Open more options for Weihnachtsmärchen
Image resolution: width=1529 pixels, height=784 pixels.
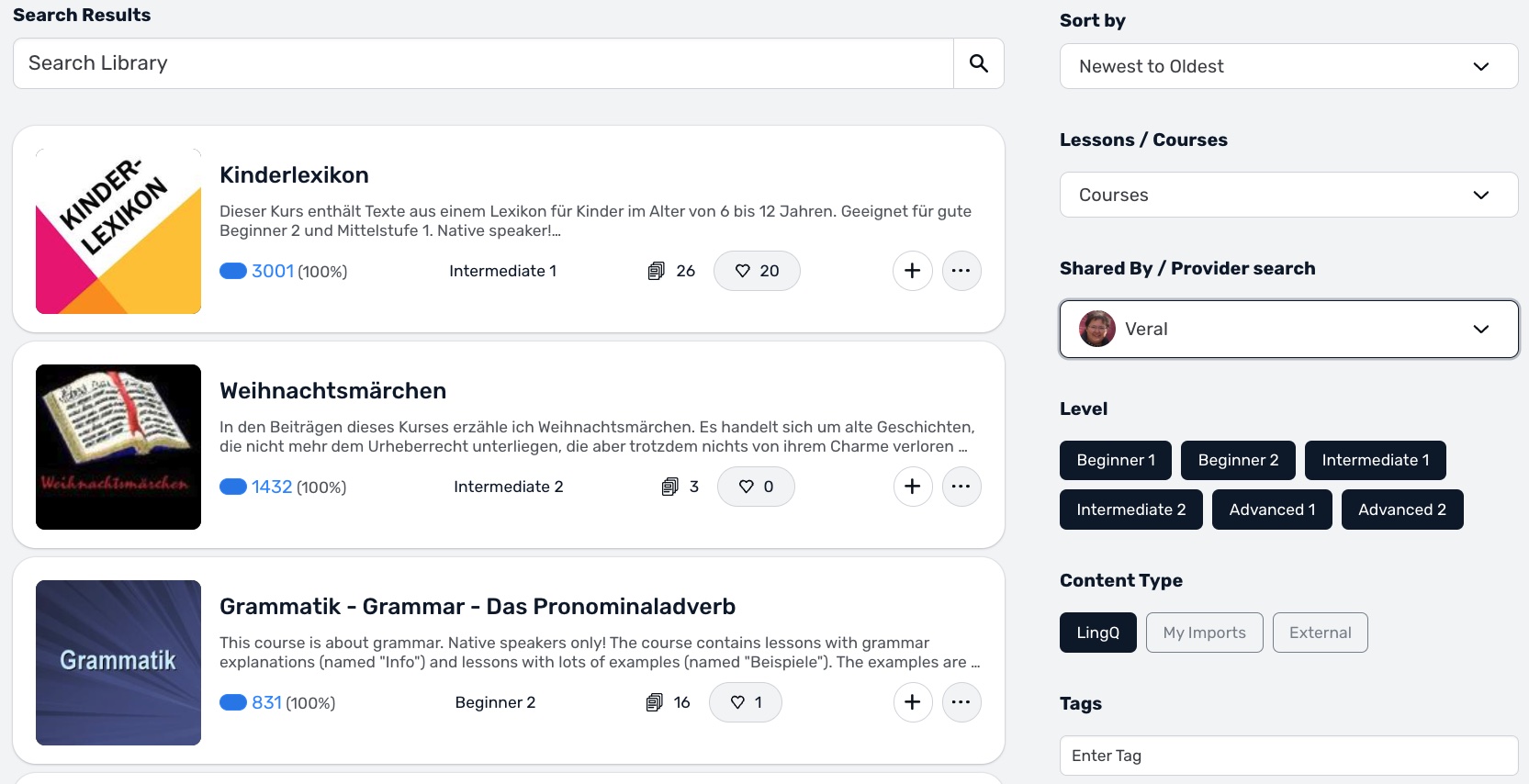point(961,487)
